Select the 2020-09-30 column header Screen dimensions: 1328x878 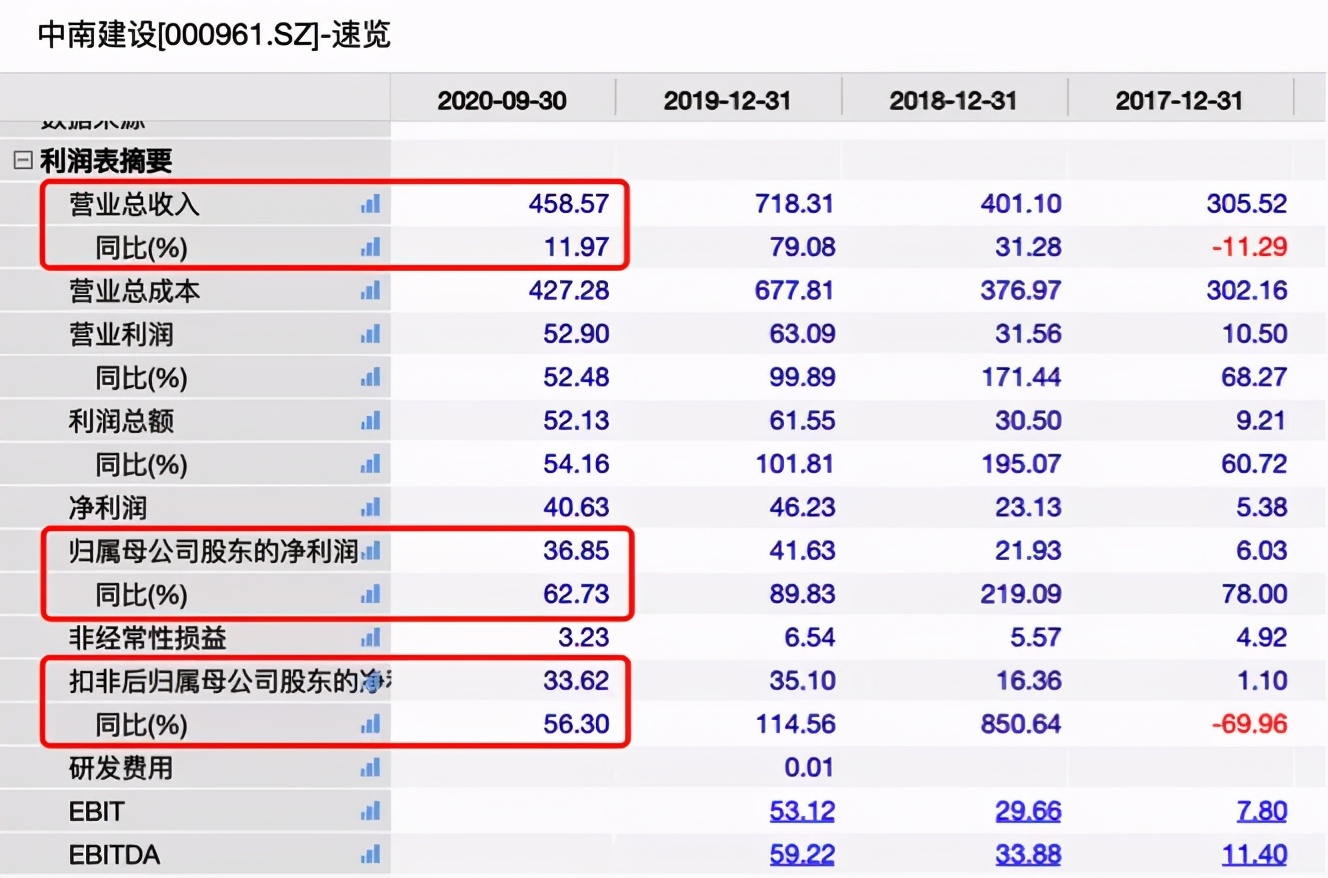tap(502, 100)
